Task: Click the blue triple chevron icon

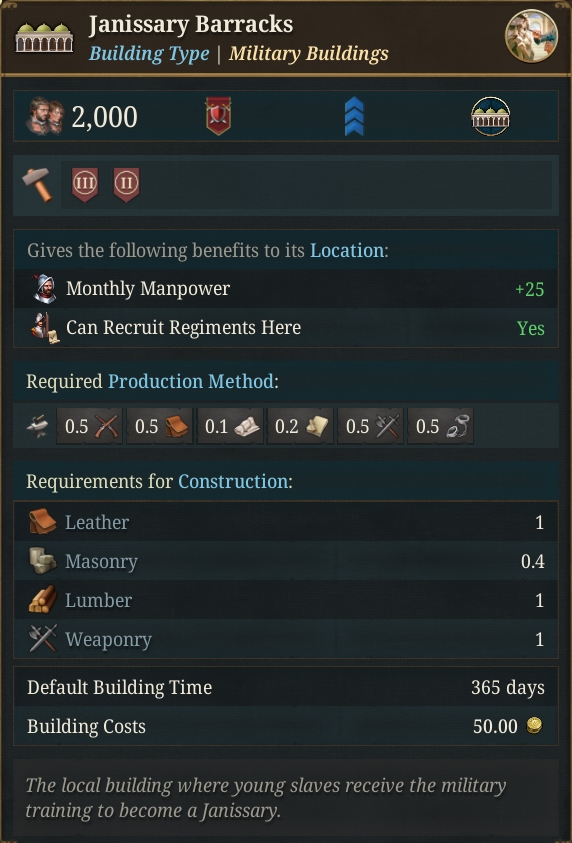Action: tap(354, 116)
